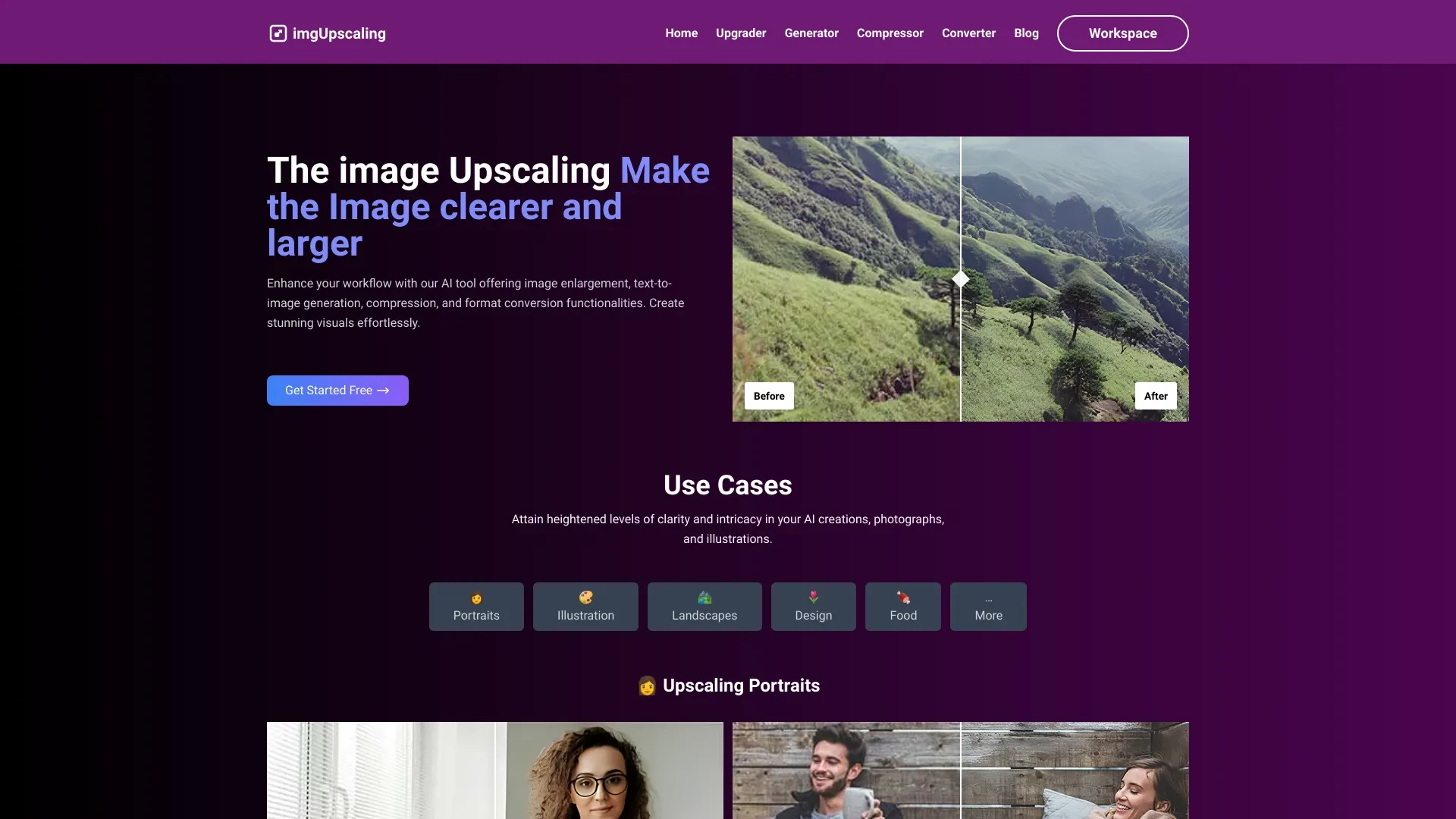
Task: Select the Design category icon
Action: [x=813, y=598]
